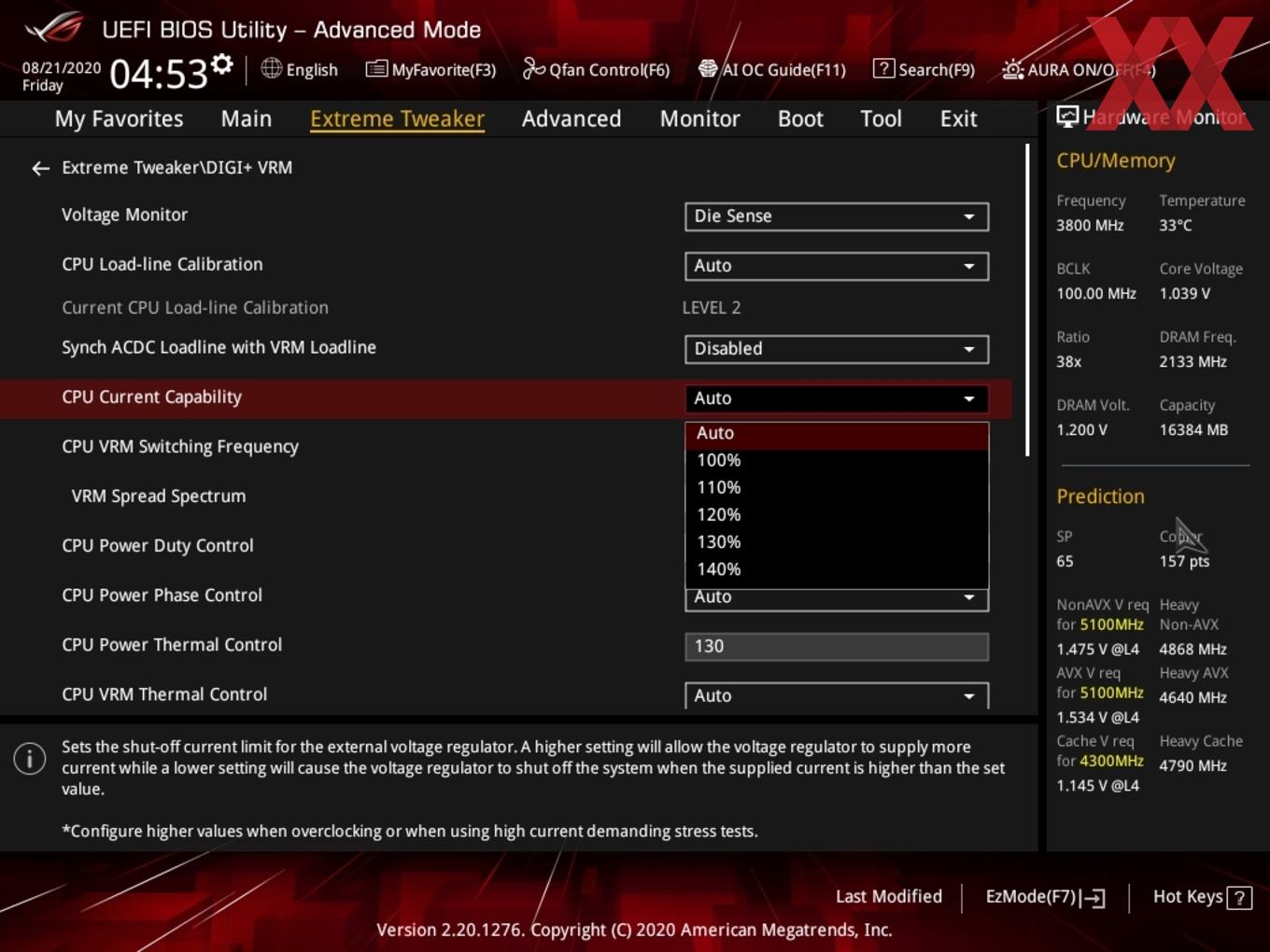
Task: Click the 4868 MHz Heavy Non-AVX value
Action: [1192, 650]
